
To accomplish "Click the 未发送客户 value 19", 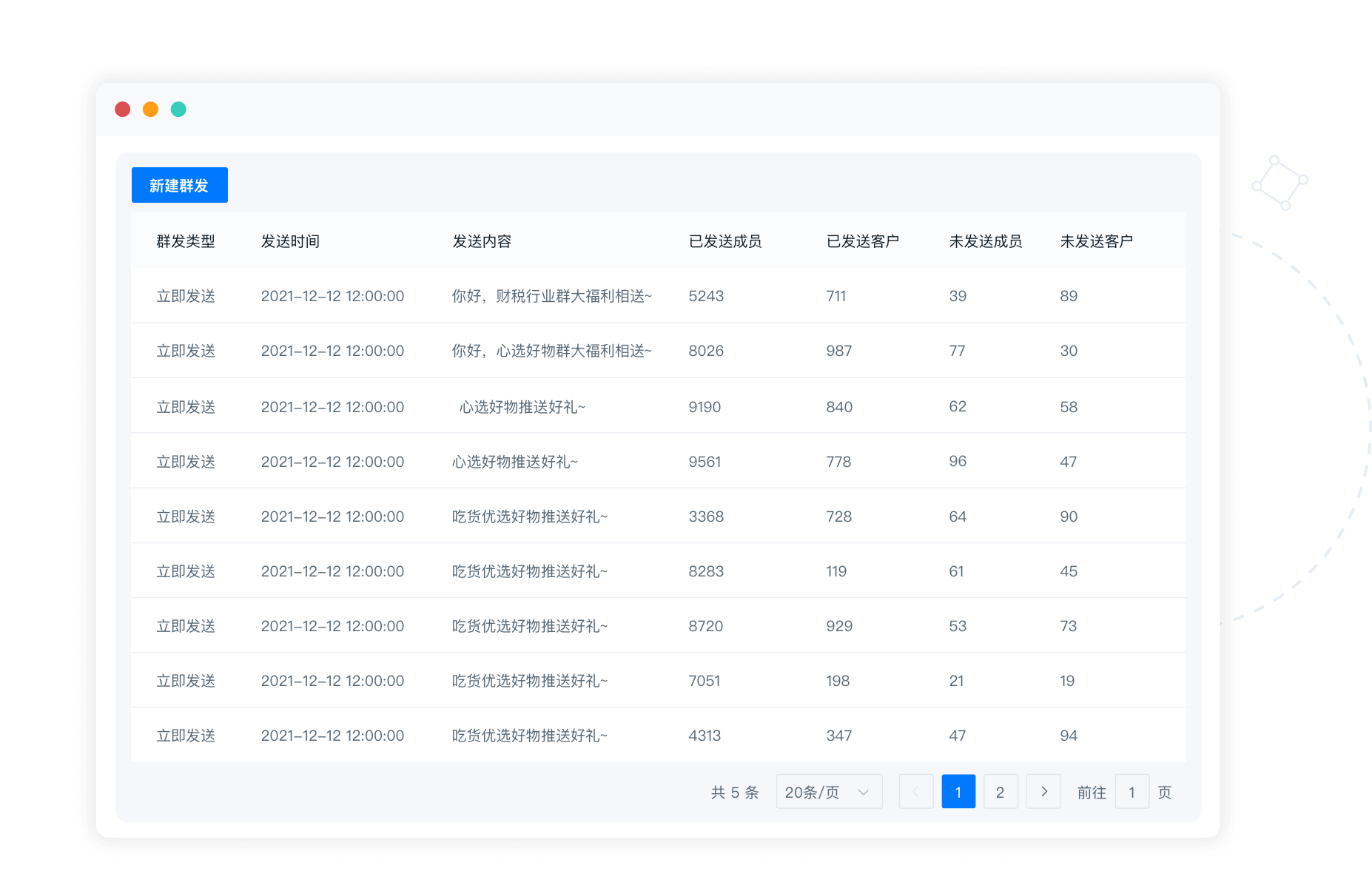I will click(1067, 681).
